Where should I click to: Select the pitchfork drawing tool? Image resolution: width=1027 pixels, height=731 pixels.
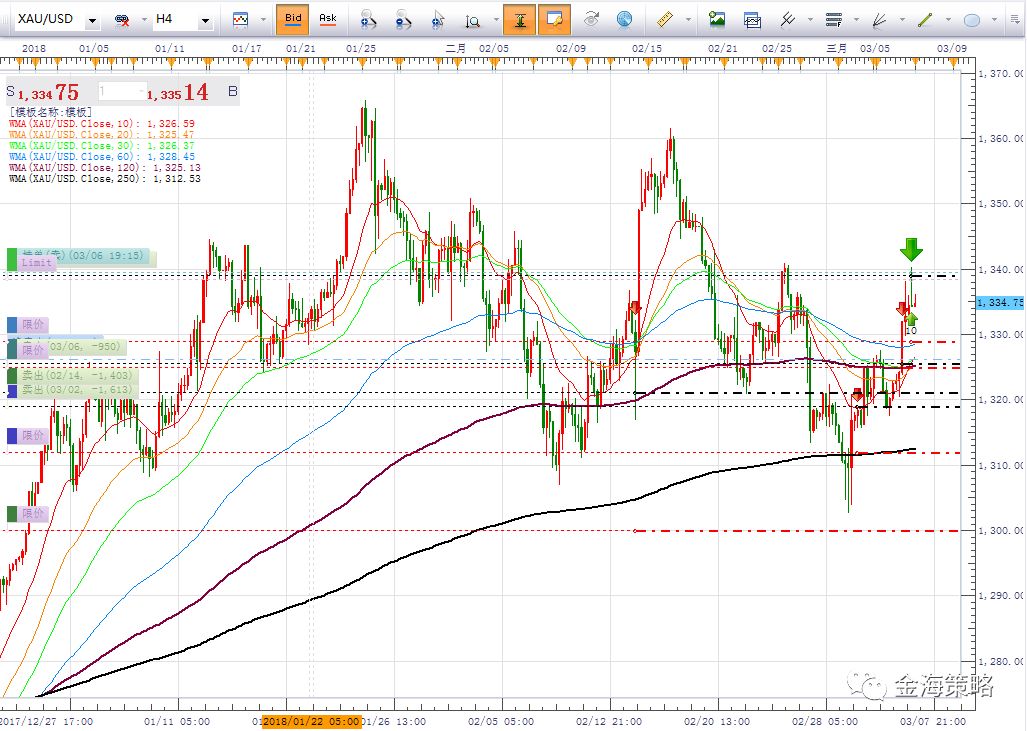coord(787,19)
